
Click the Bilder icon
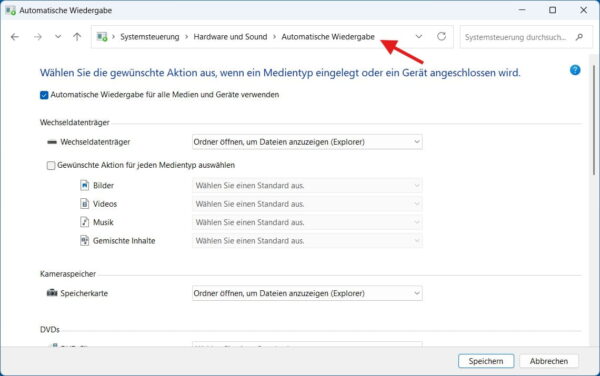85,186
